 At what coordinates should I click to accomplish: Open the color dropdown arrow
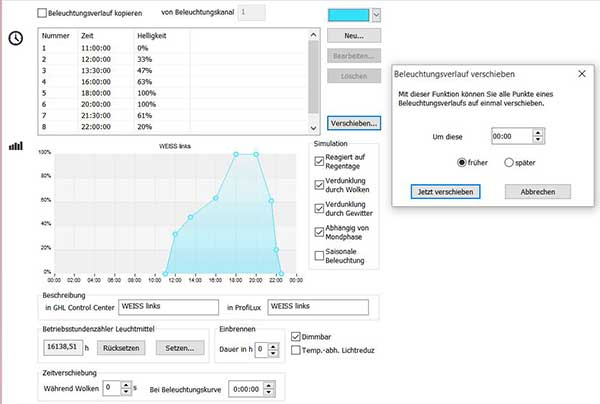375,15
